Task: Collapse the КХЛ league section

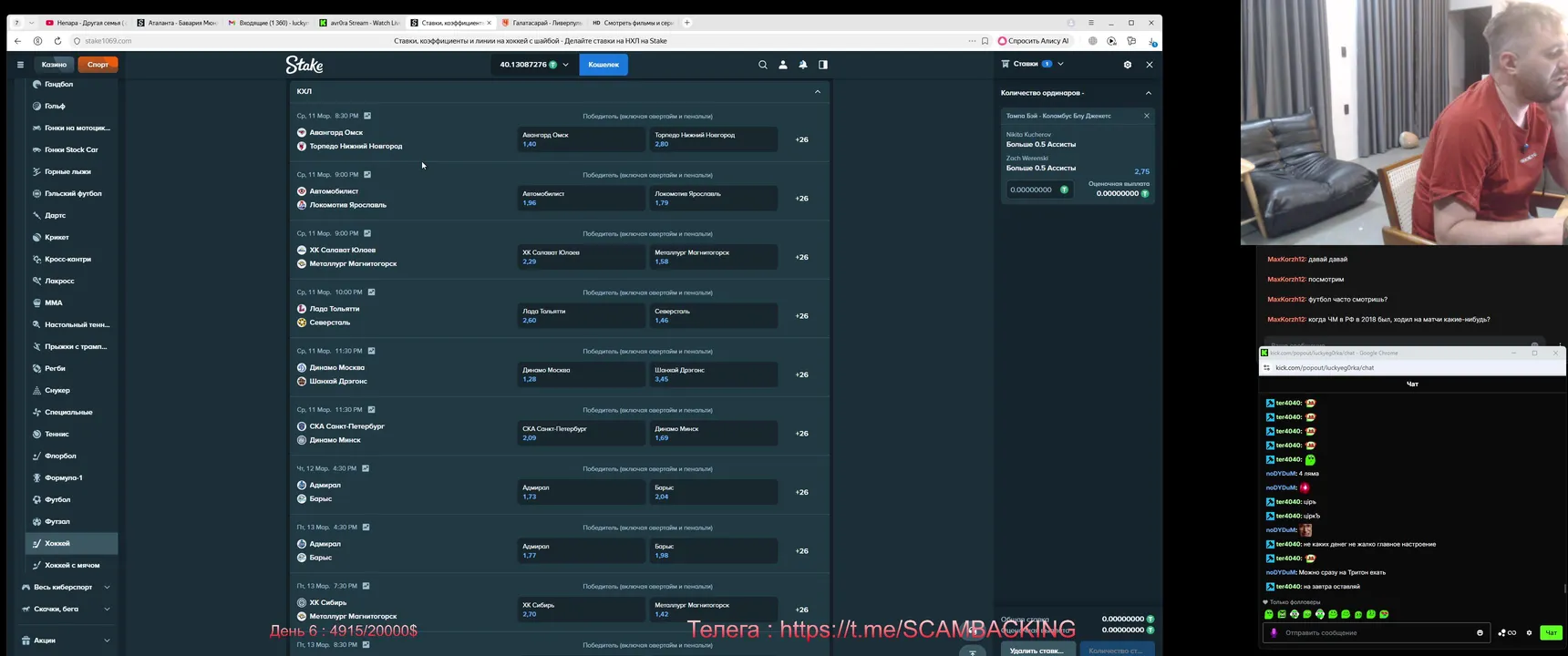Action: click(x=818, y=91)
